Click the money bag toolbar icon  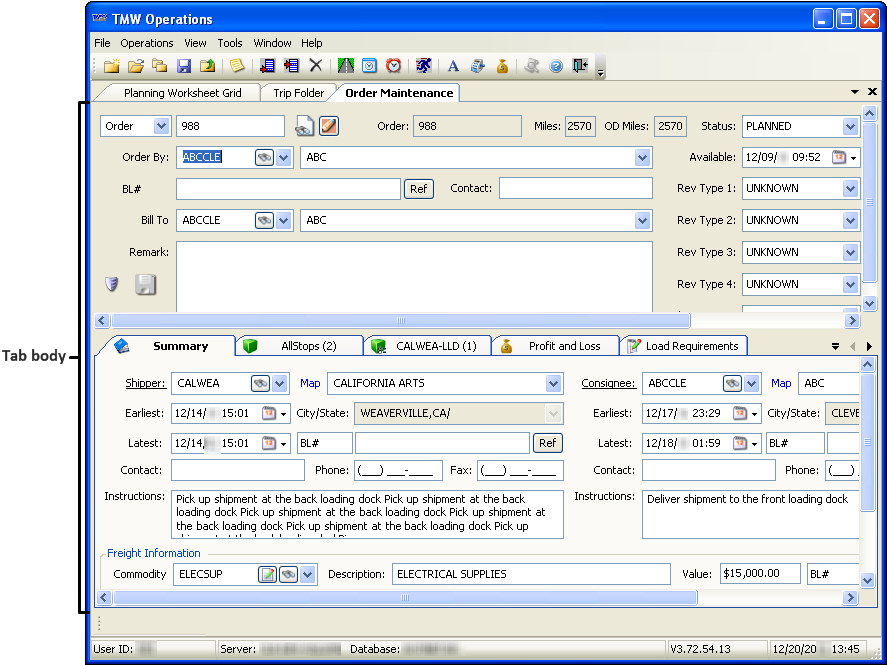pyautogui.click(x=502, y=66)
